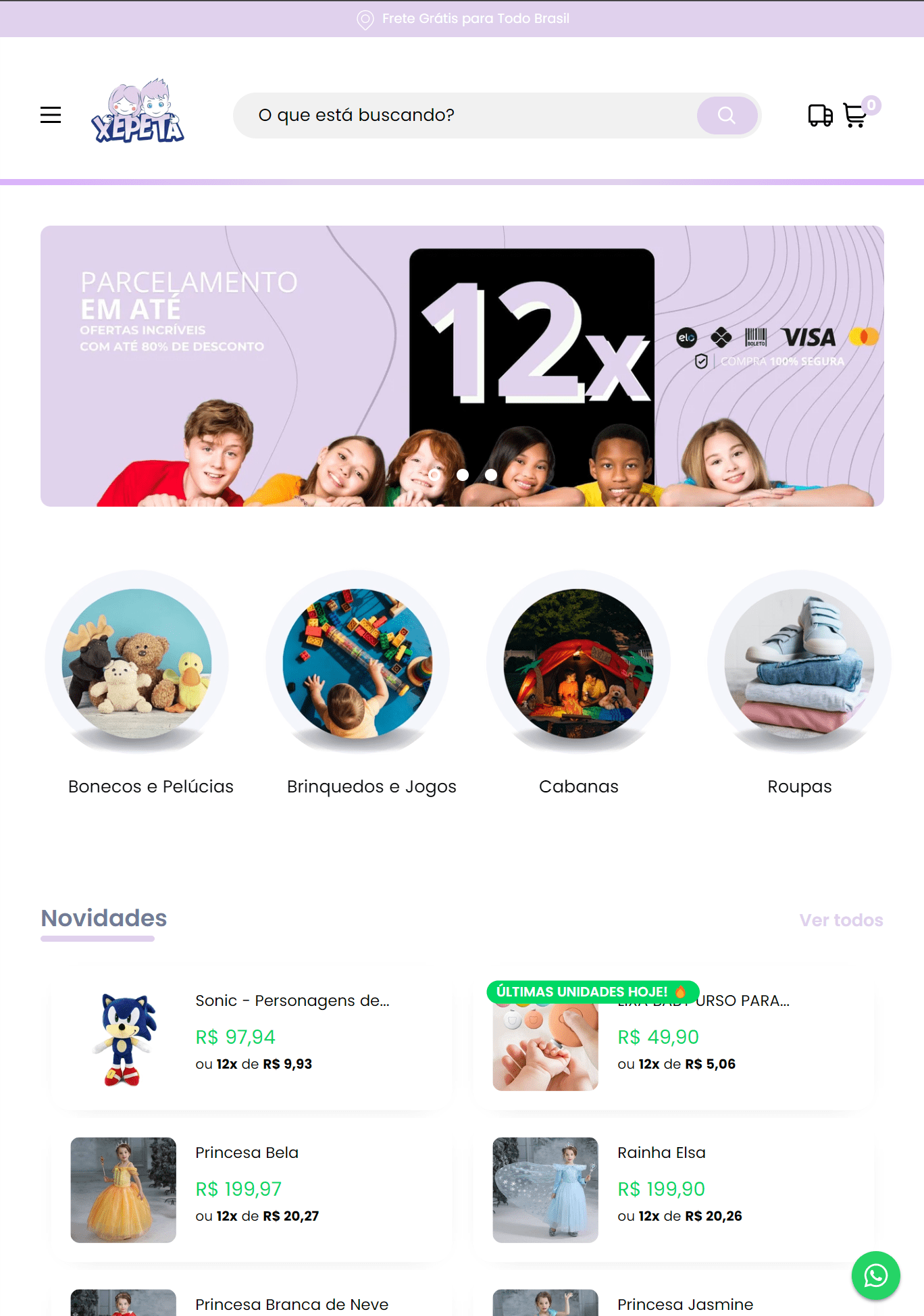The width and height of the screenshot is (924, 1316).
Task: Click the 12x parcelamento banner
Action: click(x=462, y=366)
